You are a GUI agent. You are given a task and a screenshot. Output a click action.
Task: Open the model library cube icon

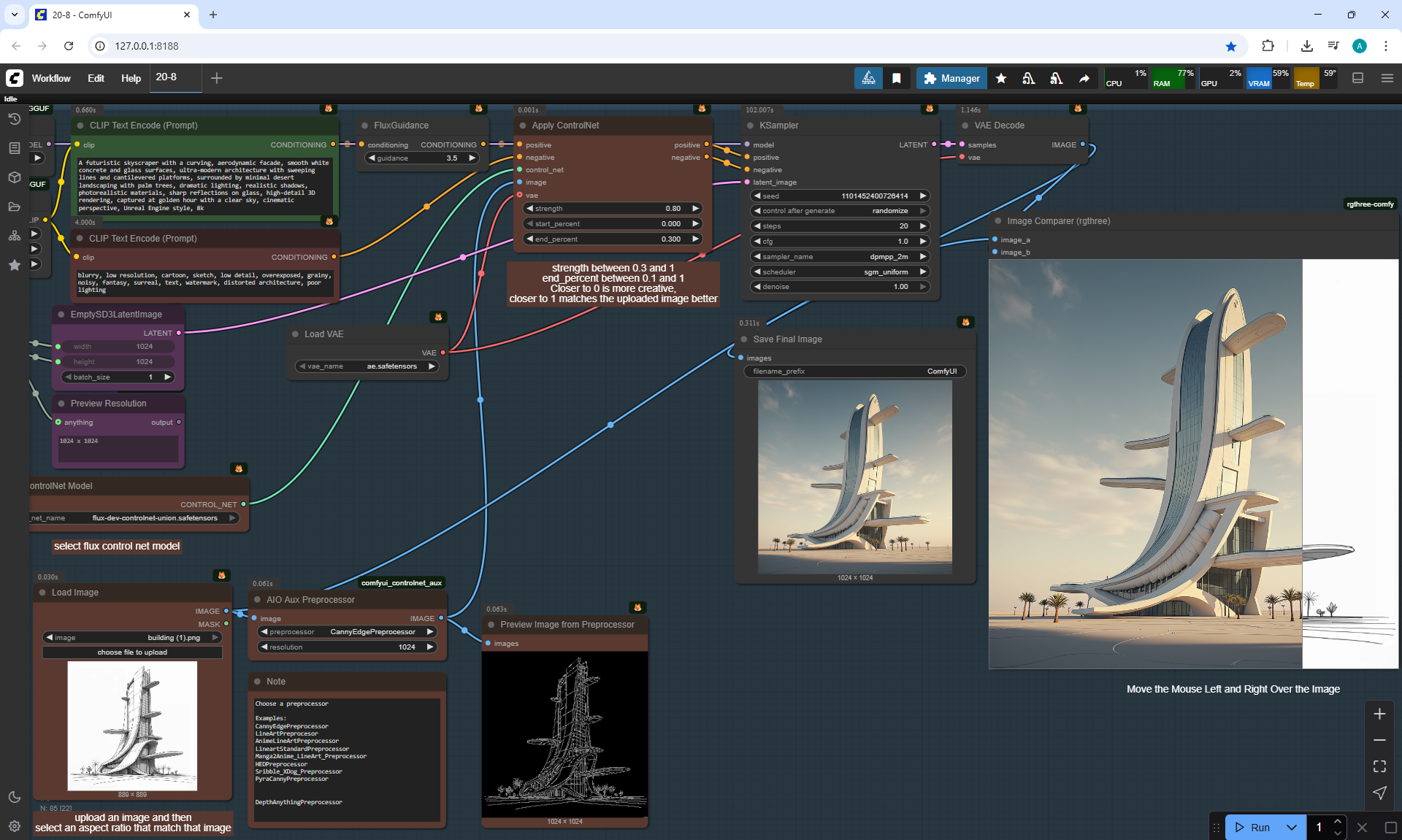click(x=14, y=177)
